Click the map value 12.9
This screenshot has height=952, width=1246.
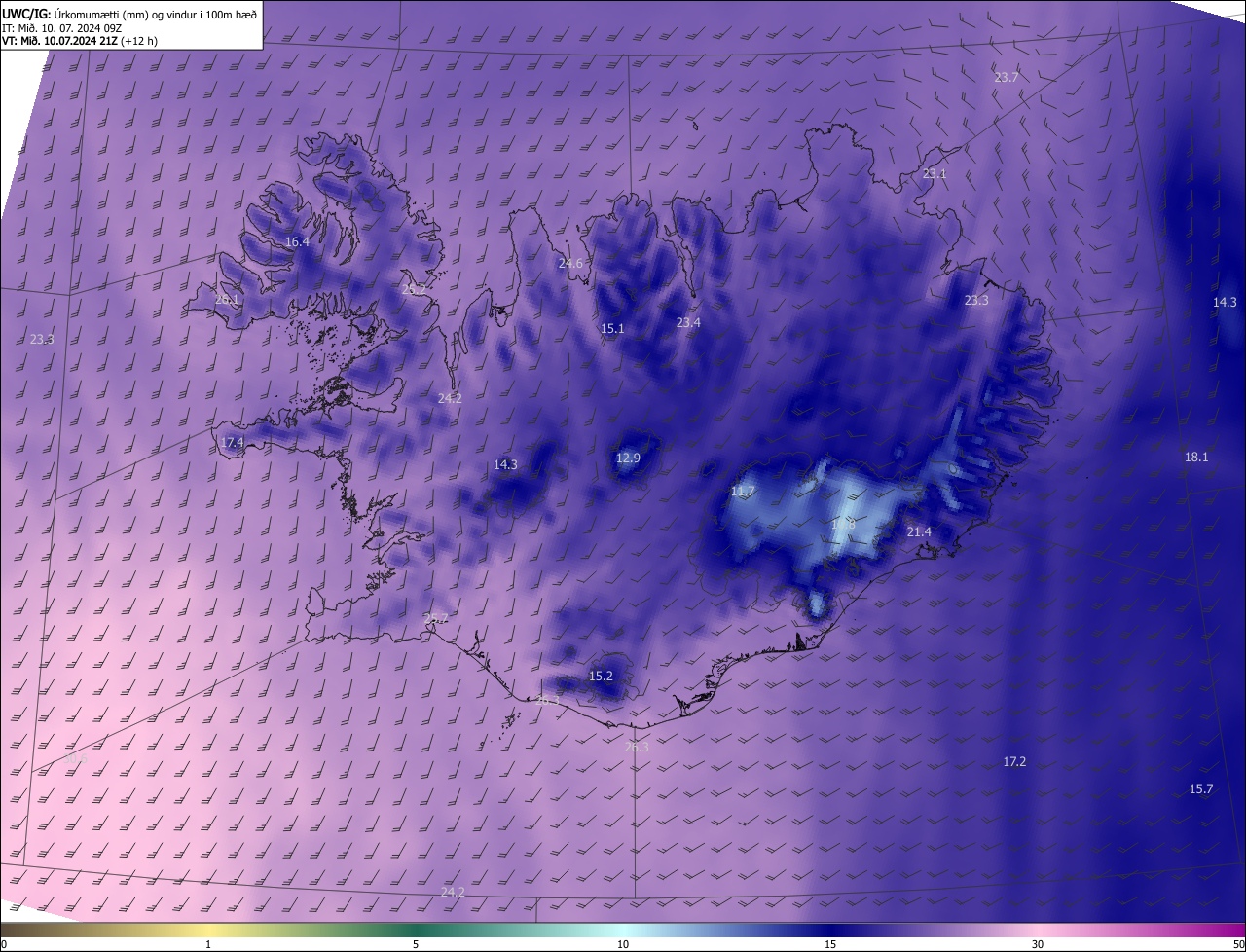tap(629, 458)
